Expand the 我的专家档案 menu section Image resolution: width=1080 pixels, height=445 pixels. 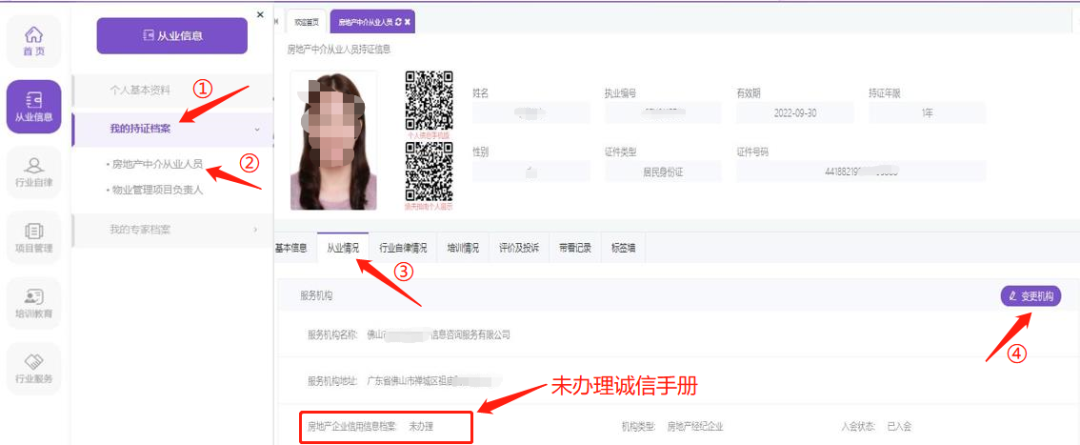(256, 230)
